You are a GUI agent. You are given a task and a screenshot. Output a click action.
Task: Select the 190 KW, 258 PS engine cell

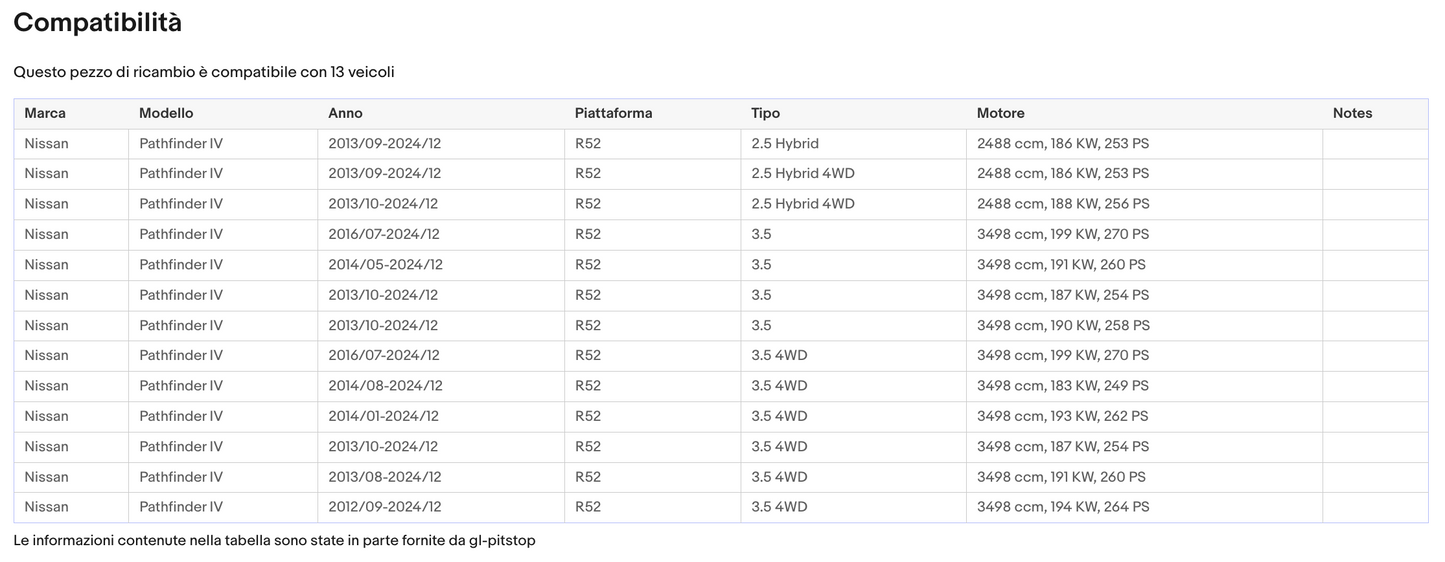coord(1063,326)
